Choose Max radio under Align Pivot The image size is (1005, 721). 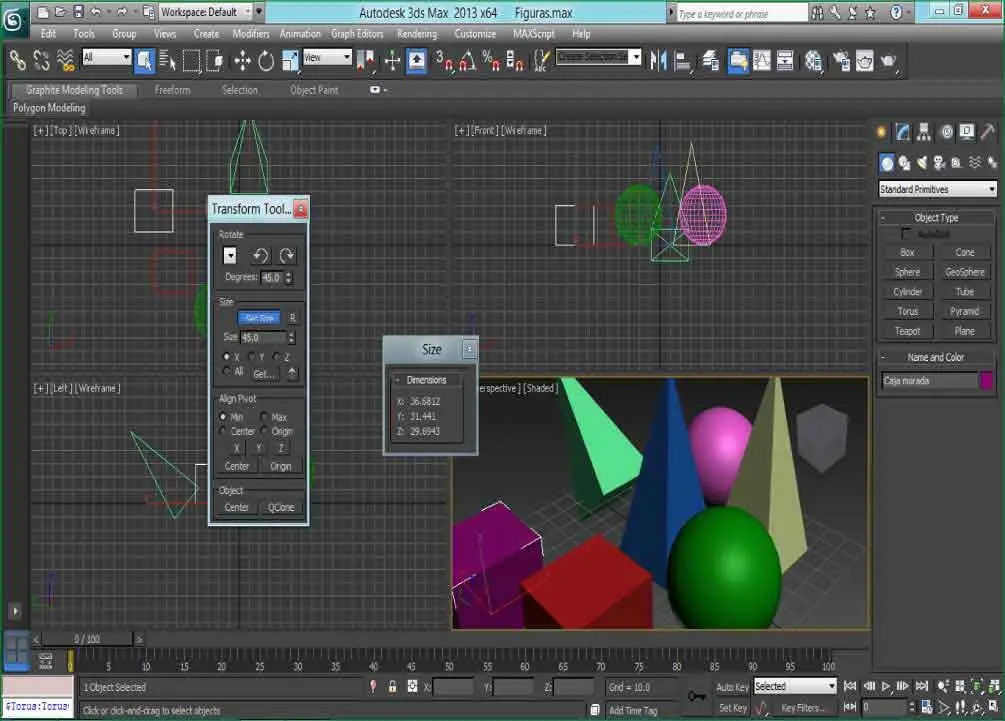click(x=264, y=417)
